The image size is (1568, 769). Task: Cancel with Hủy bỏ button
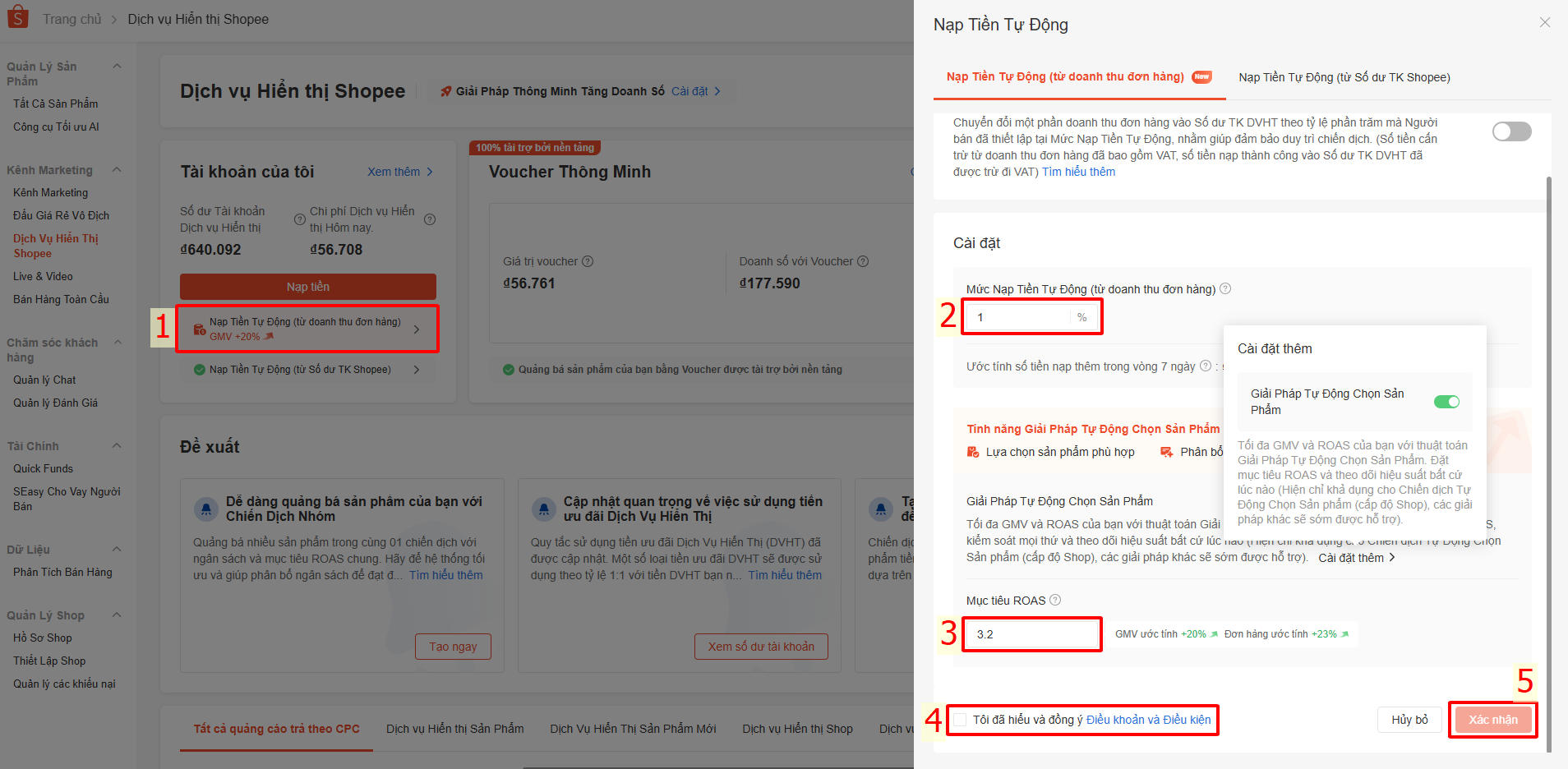click(1409, 720)
